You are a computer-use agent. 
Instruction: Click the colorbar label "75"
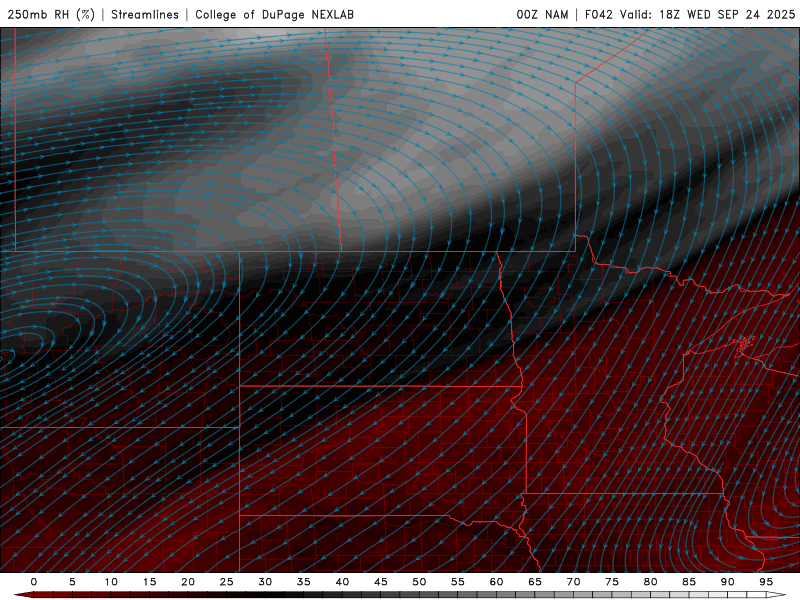tap(612, 582)
